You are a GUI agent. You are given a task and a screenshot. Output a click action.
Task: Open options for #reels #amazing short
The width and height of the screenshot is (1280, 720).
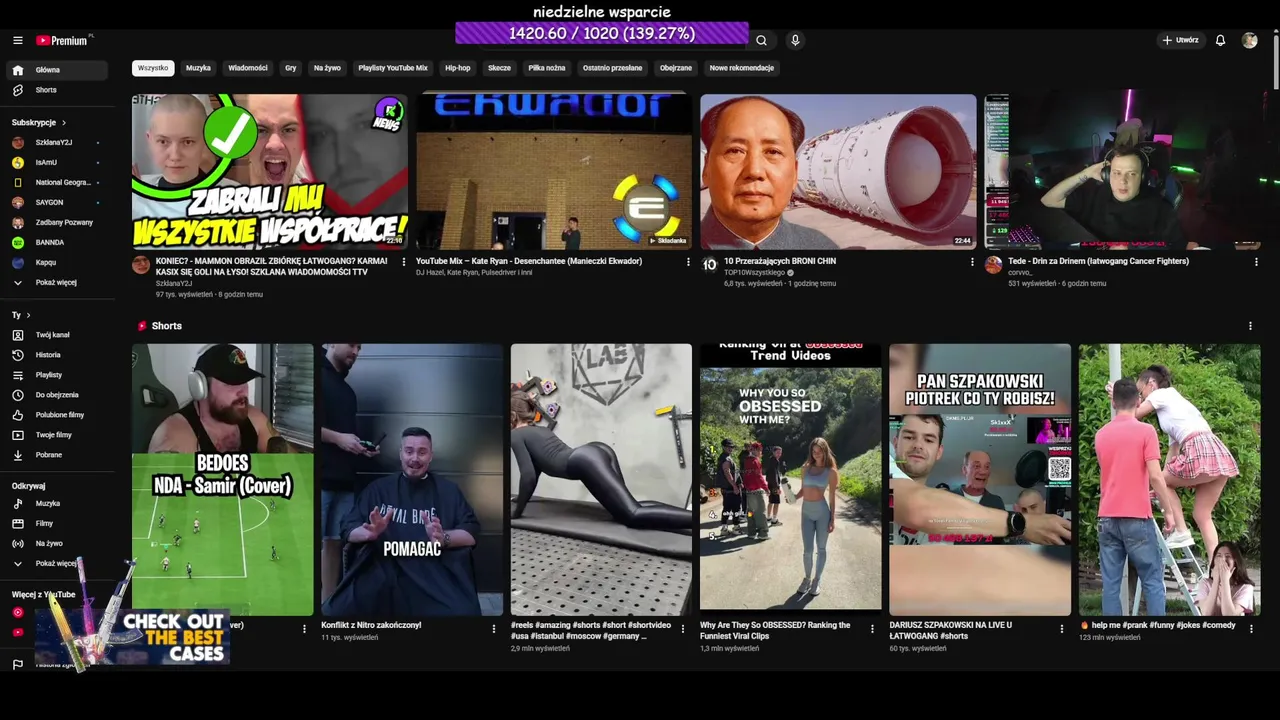[683, 629]
